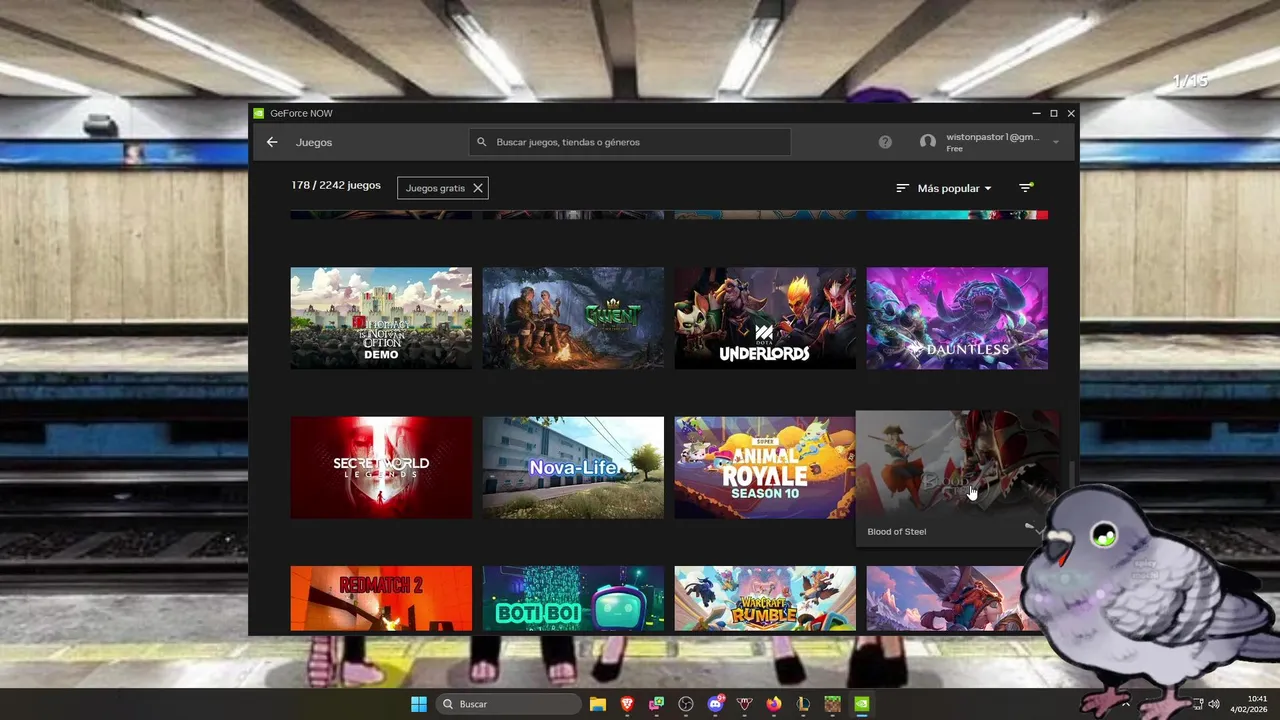
Task: Open OBS Studio from the taskbar
Action: click(686, 704)
